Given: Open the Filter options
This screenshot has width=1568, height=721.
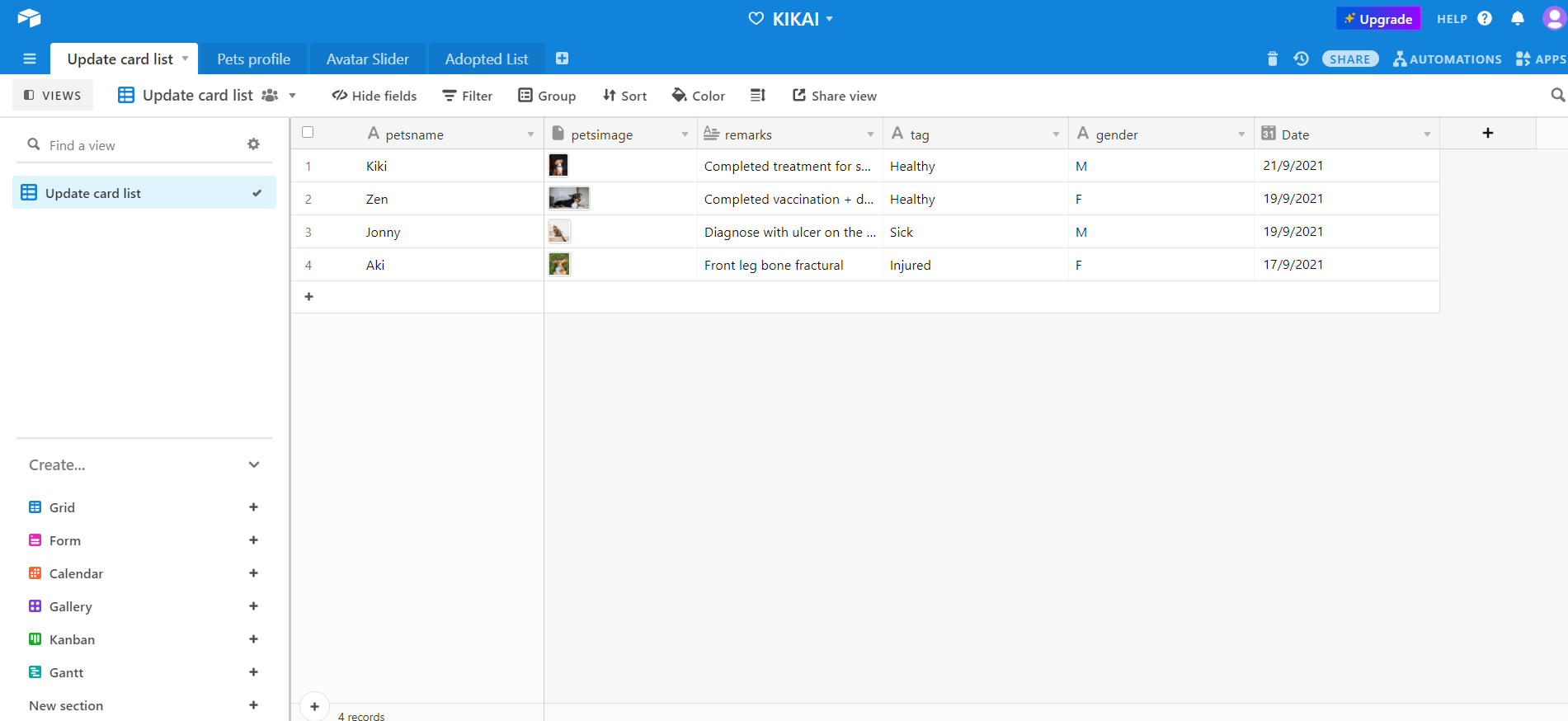Looking at the screenshot, I should pos(468,96).
